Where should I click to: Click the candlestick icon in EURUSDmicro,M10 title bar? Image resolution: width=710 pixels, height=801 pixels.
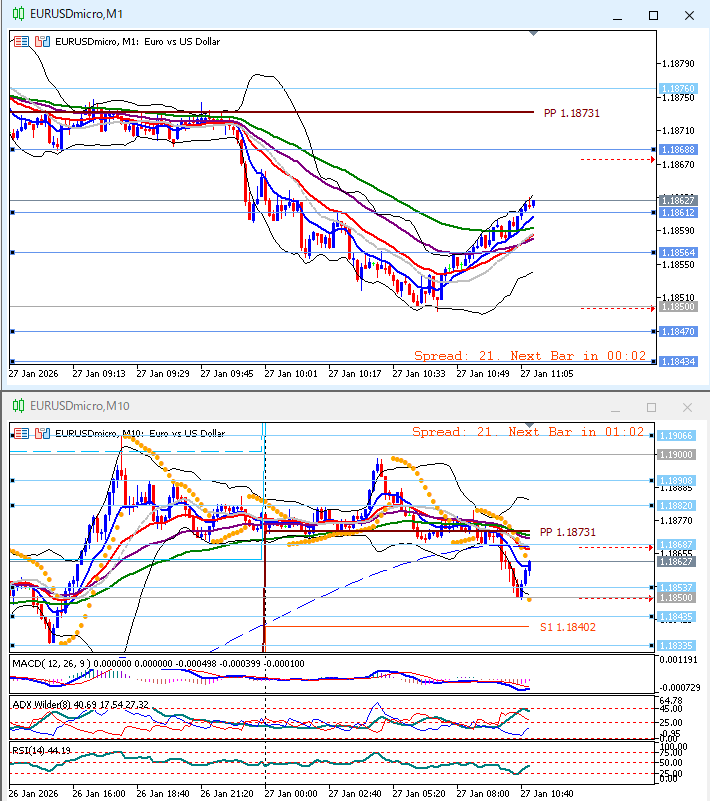pyautogui.click(x=15, y=406)
